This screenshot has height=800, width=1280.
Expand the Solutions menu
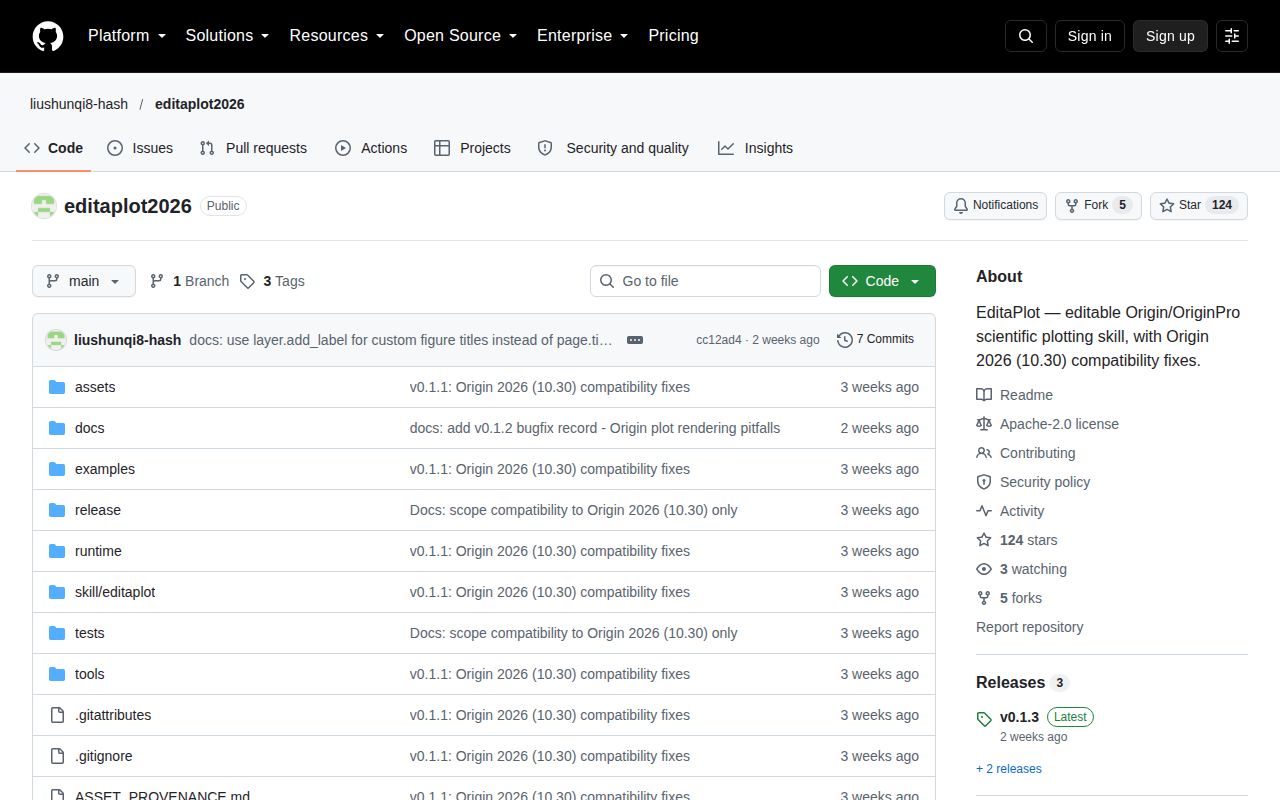(227, 36)
